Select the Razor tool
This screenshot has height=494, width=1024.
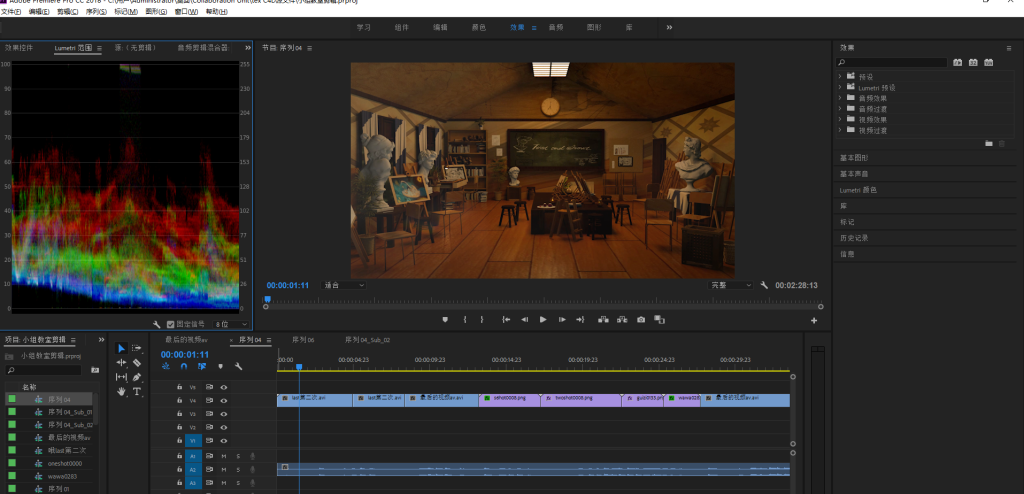click(137, 363)
